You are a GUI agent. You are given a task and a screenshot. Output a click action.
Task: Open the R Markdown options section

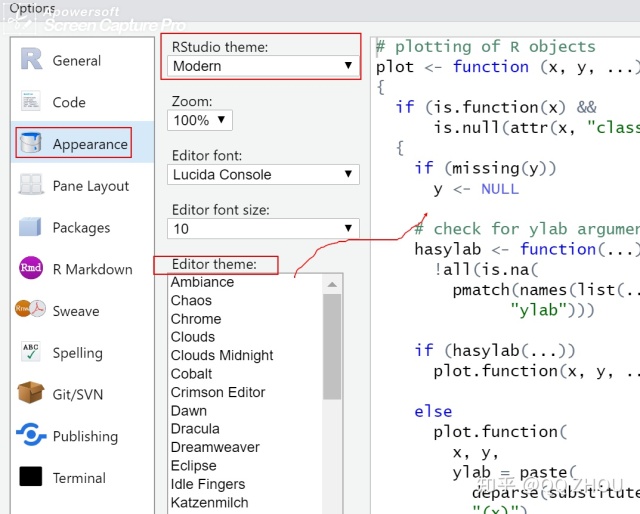tap(82, 268)
